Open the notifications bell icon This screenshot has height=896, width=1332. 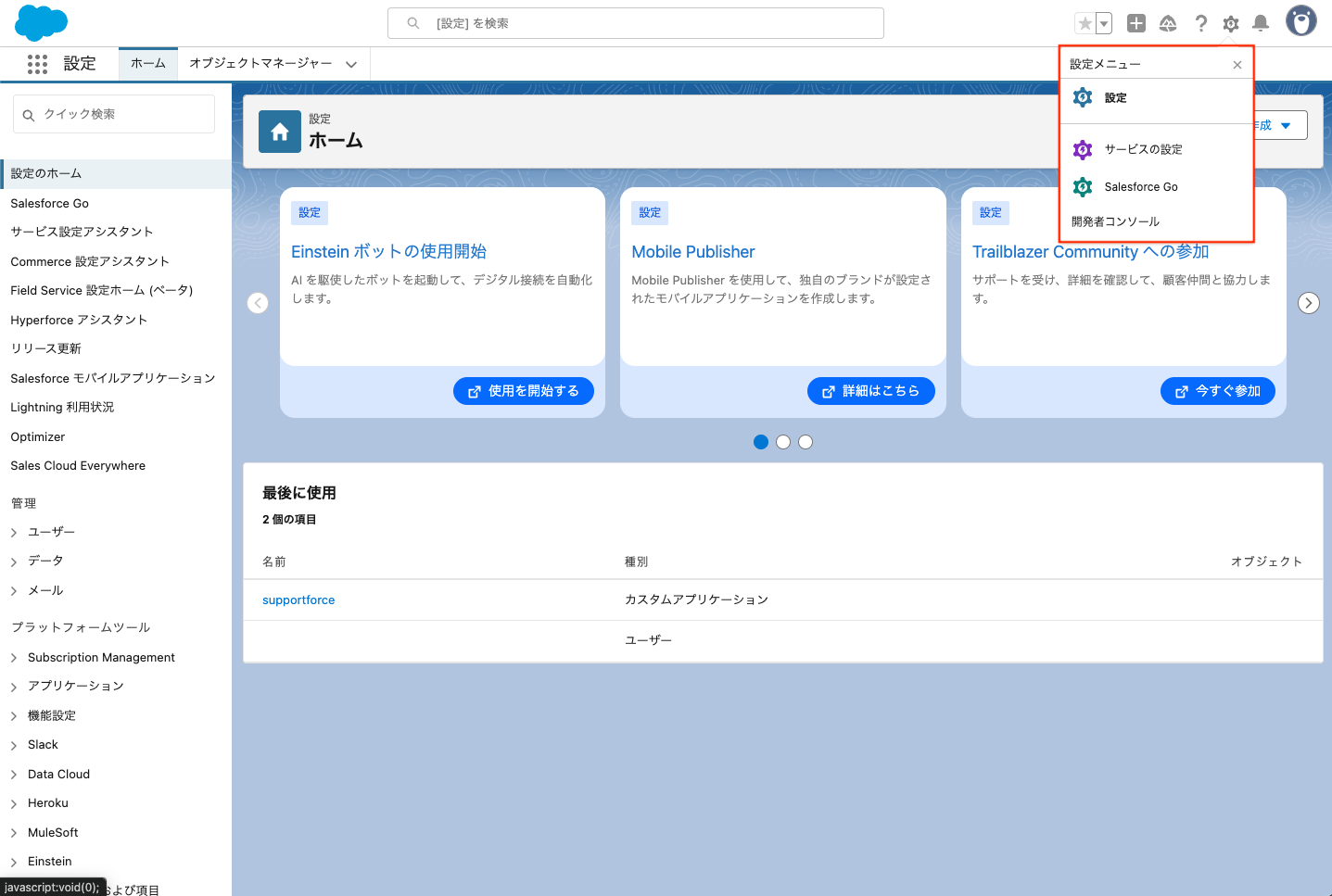click(x=1260, y=23)
